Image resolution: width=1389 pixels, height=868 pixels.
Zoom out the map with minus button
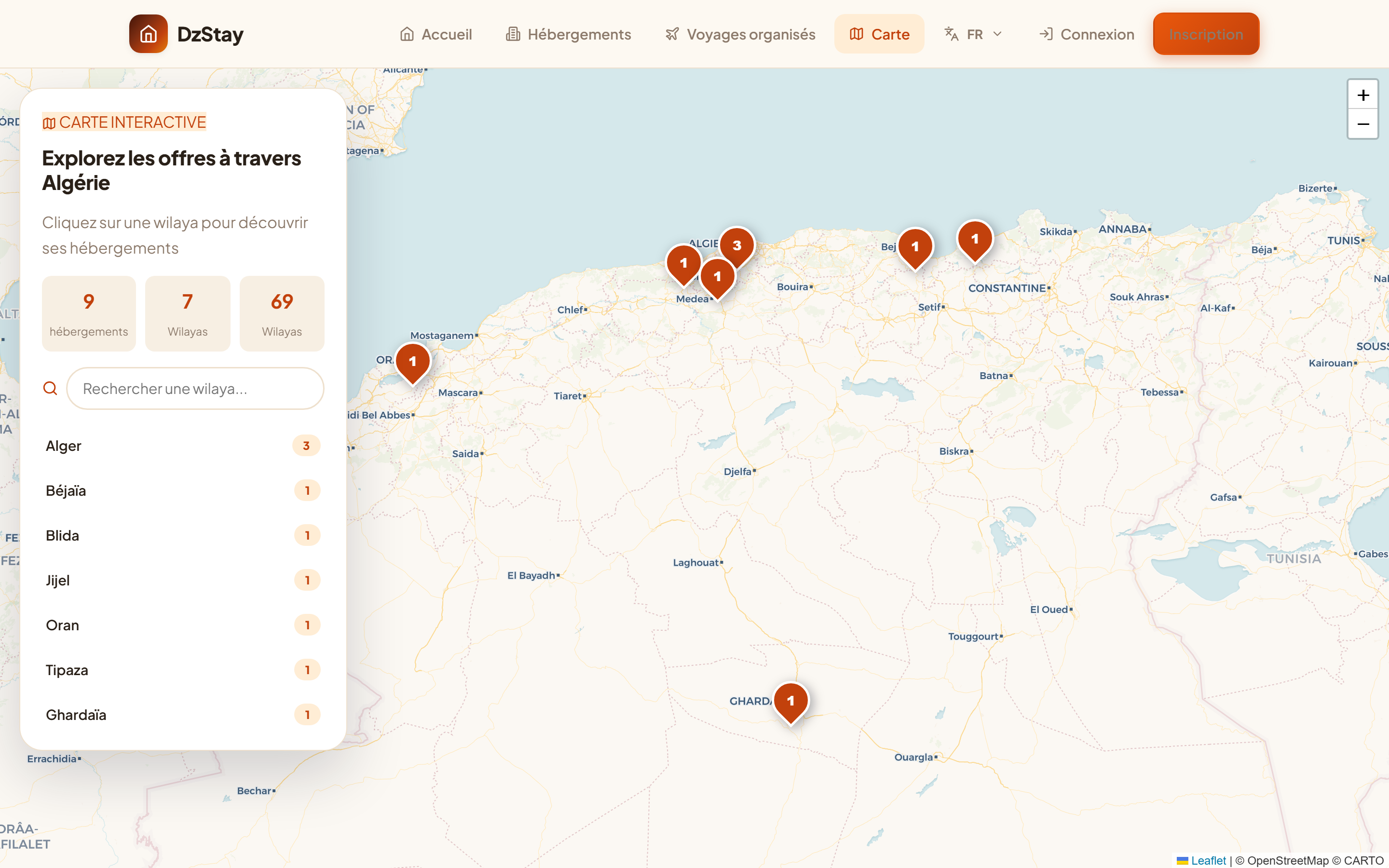coord(1362,124)
